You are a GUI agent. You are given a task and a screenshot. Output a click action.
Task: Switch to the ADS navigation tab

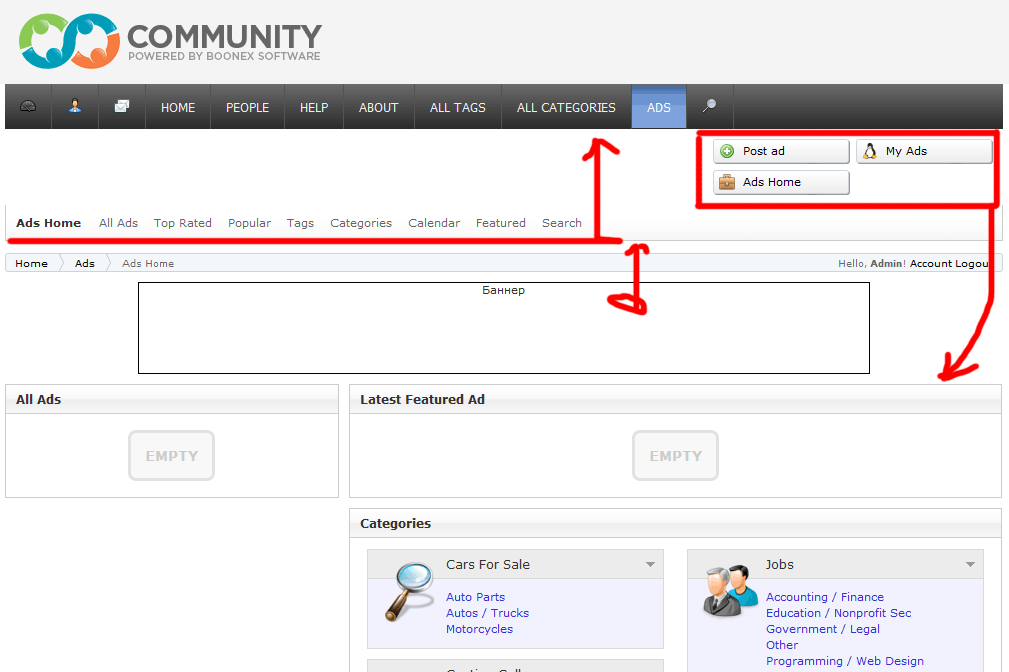658,106
